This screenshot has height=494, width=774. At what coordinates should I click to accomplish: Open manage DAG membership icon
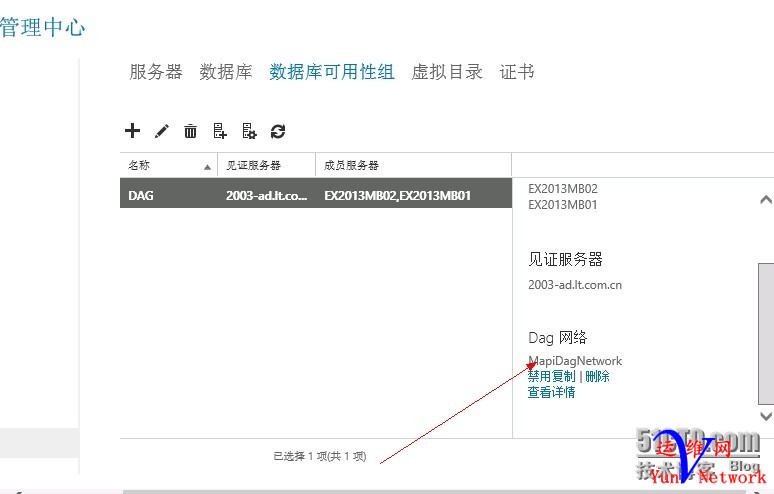tap(220, 131)
